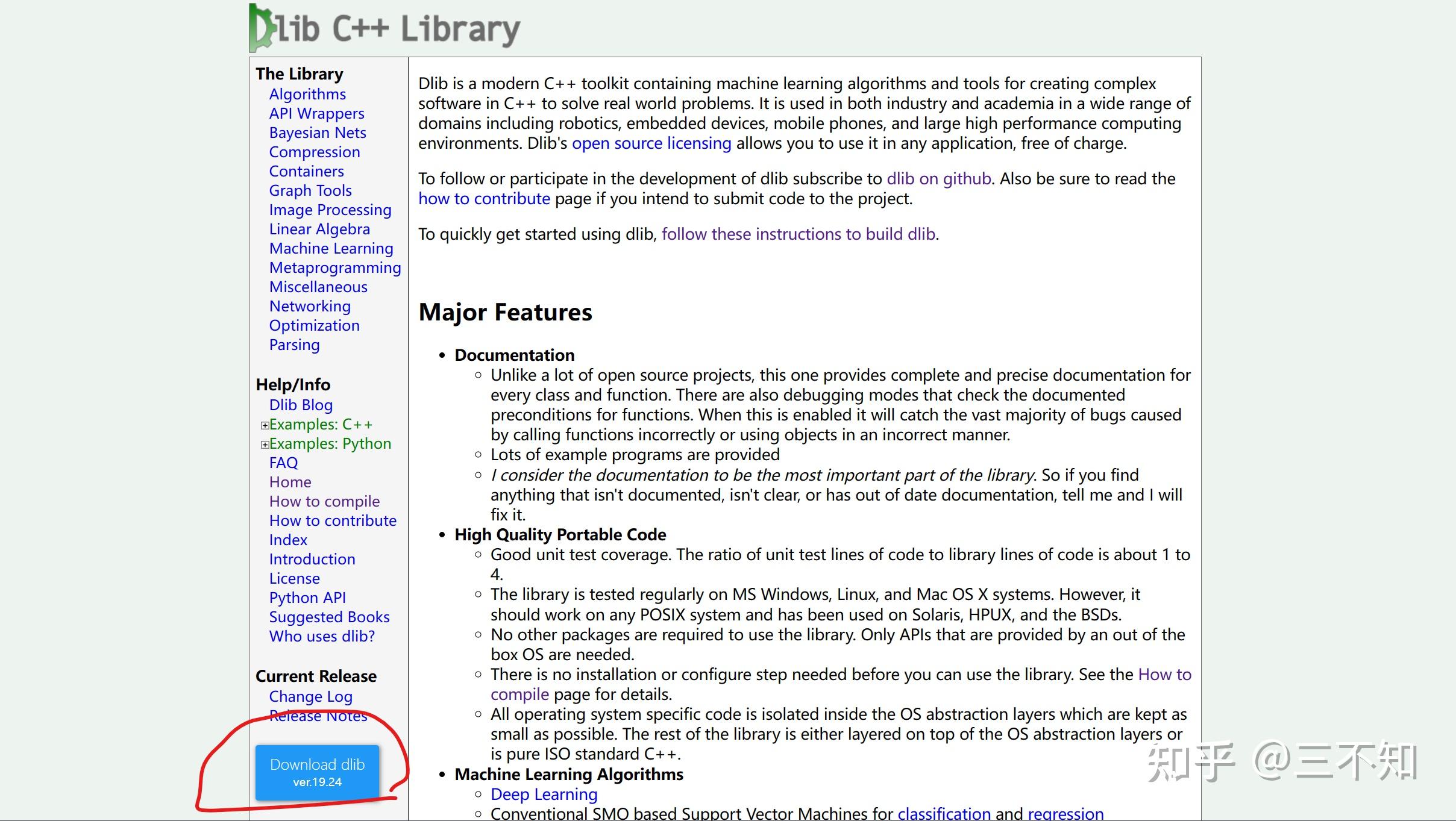The height and width of the screenshot is (821, 1456).
Task: Follow these instructions to build dlib link
Action: 799,234
